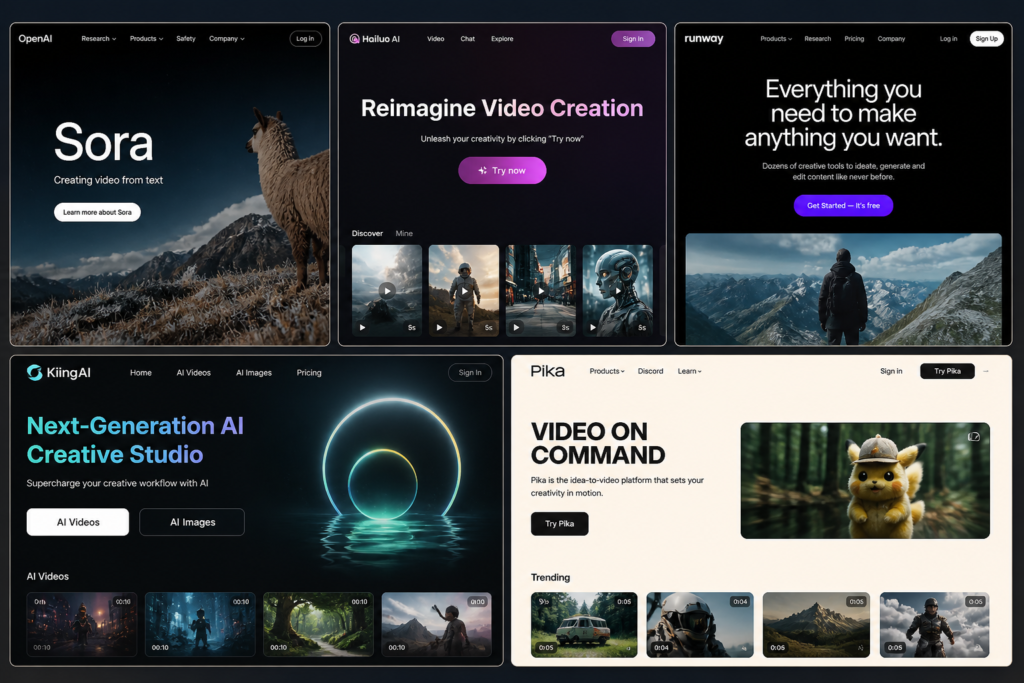The image size is (1024, 683).
Task: Open Chat in the Hailuo AI navigation
Action: (x=468, y=39)
